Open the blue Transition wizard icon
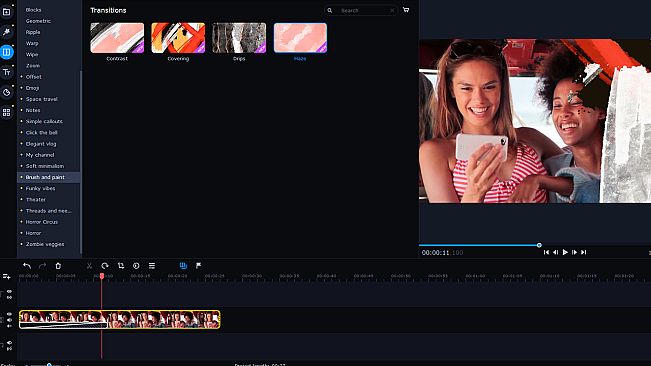This screenshot has height=366, width=651. click(x=183, y=266)
